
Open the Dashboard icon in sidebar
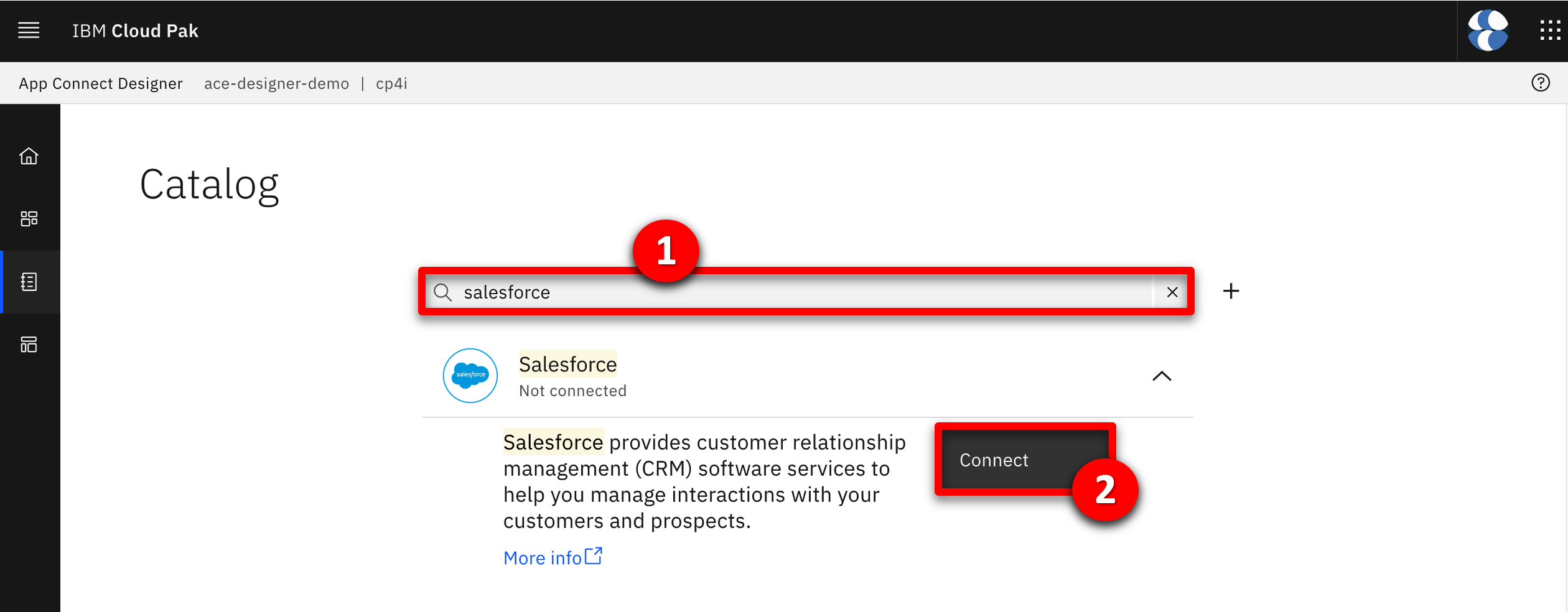[29, 219]
